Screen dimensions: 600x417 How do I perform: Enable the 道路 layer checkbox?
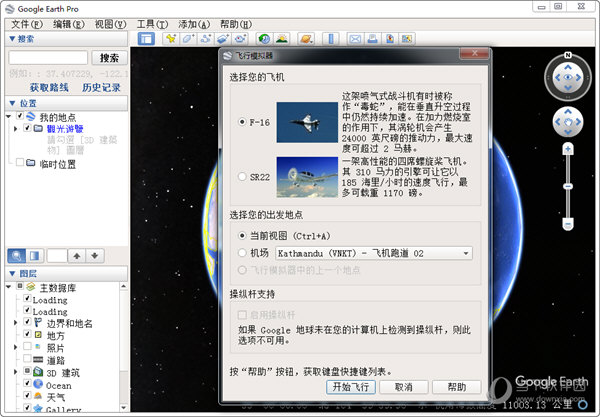click(27, 358)
